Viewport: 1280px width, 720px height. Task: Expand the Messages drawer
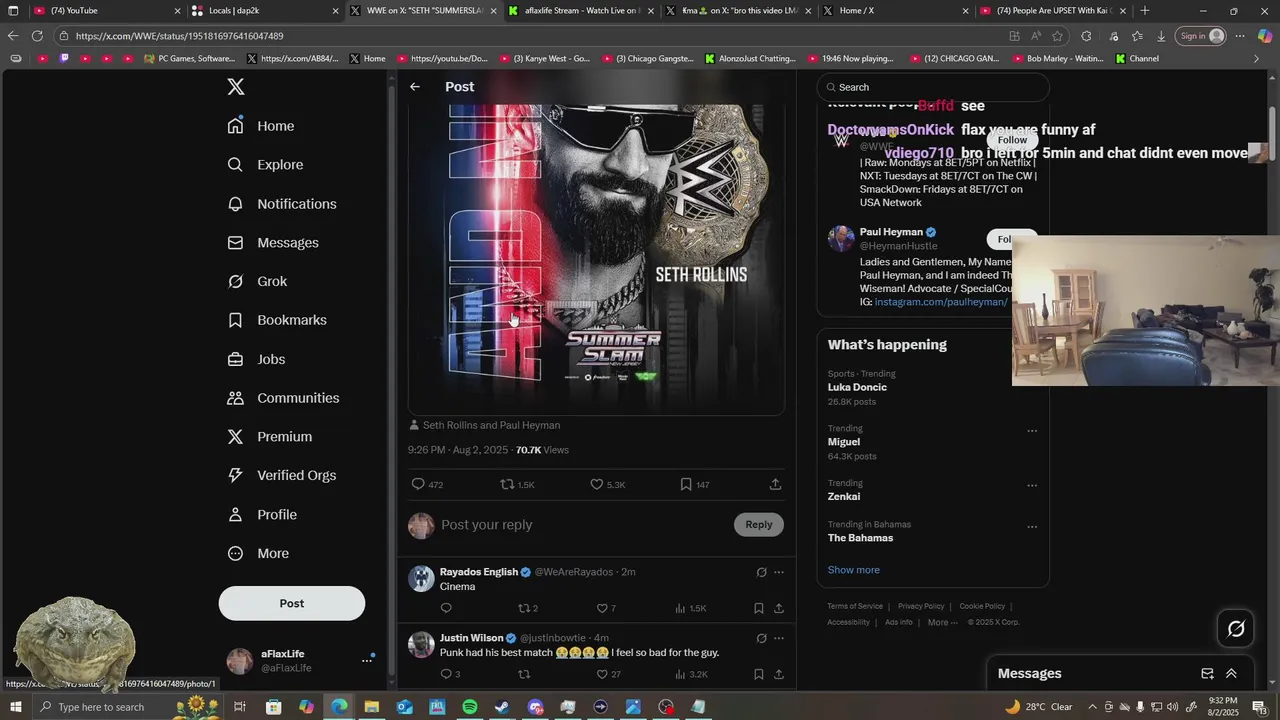pos(1231,674)
